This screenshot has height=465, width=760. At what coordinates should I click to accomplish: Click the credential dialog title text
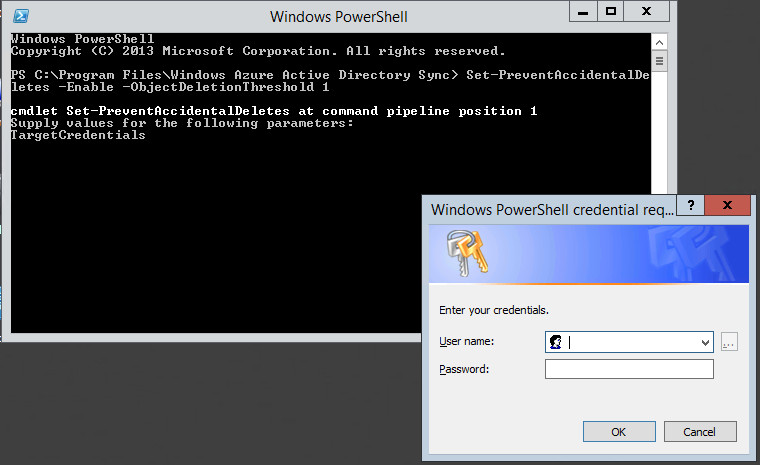552,210
